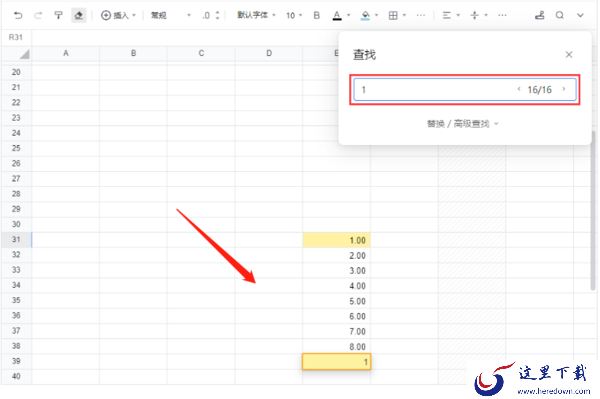Undo the last action

click(x=18, y=15)
